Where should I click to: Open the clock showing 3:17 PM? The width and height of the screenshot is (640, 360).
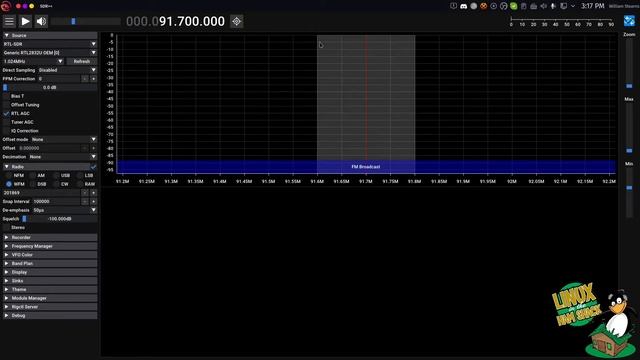coord(592,6)
